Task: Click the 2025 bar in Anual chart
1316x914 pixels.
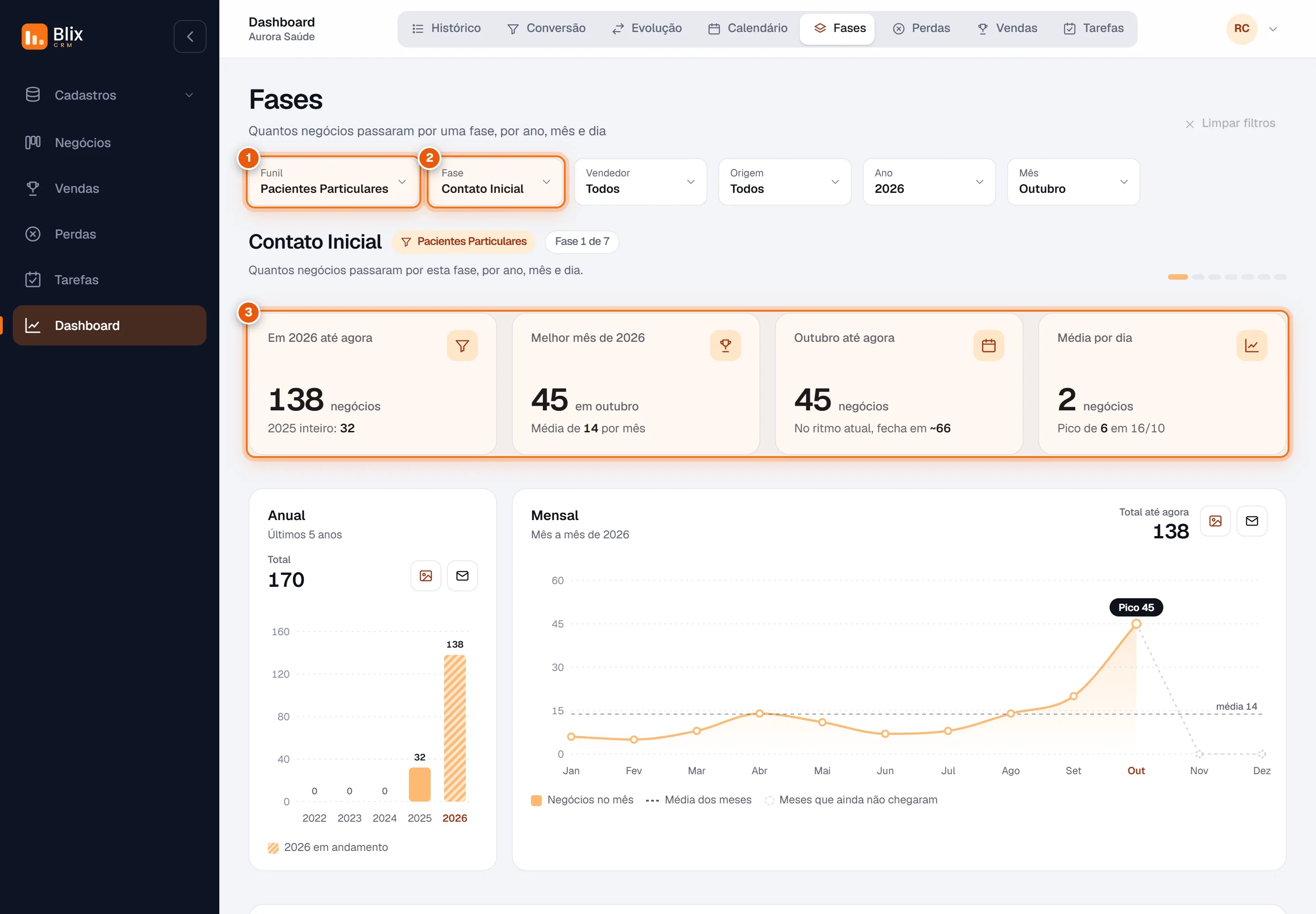Action: tap(420, 784)
